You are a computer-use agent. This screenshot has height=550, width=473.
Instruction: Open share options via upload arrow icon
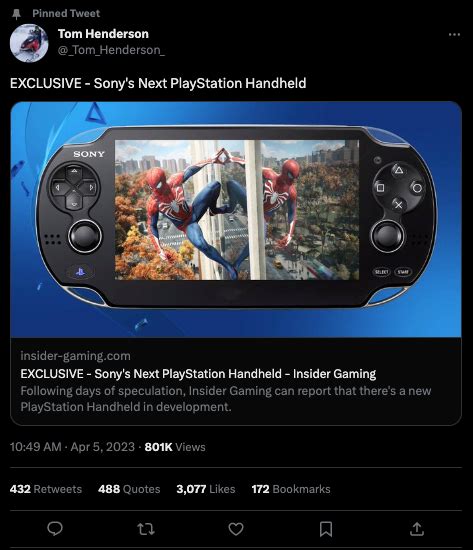click(x=417, y=529)
